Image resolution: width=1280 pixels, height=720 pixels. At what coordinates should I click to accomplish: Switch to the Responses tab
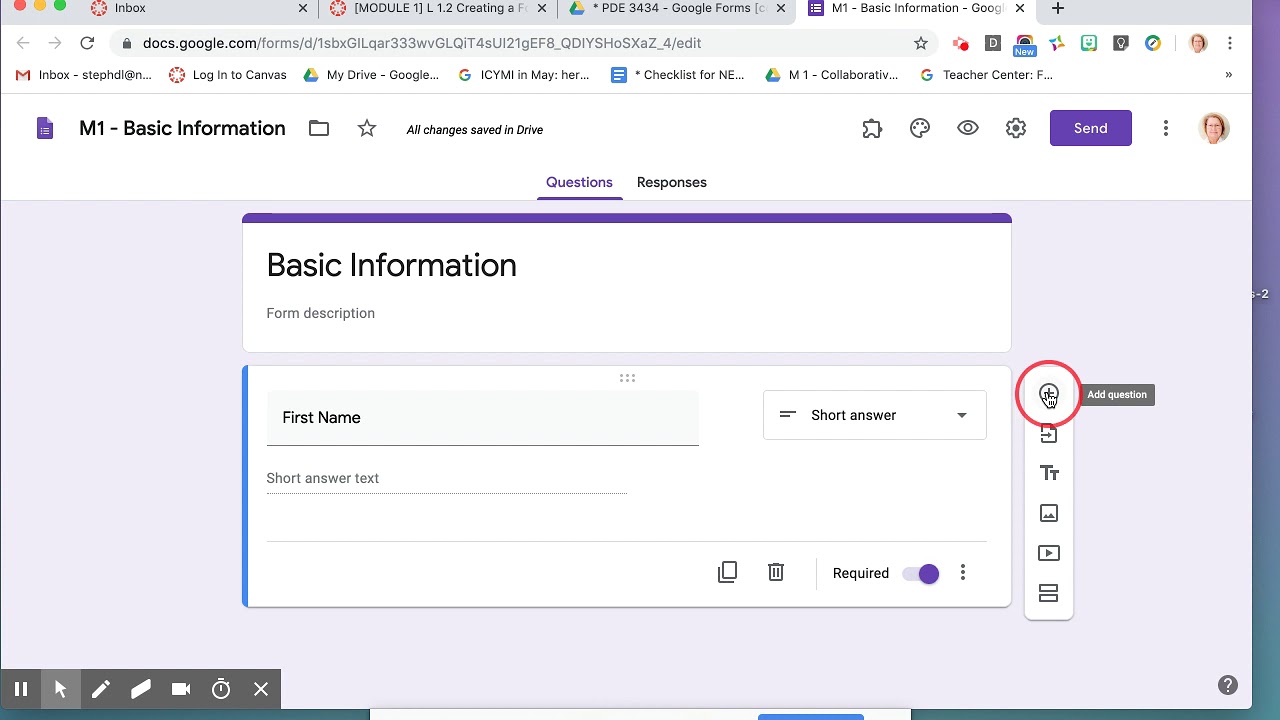672,182
